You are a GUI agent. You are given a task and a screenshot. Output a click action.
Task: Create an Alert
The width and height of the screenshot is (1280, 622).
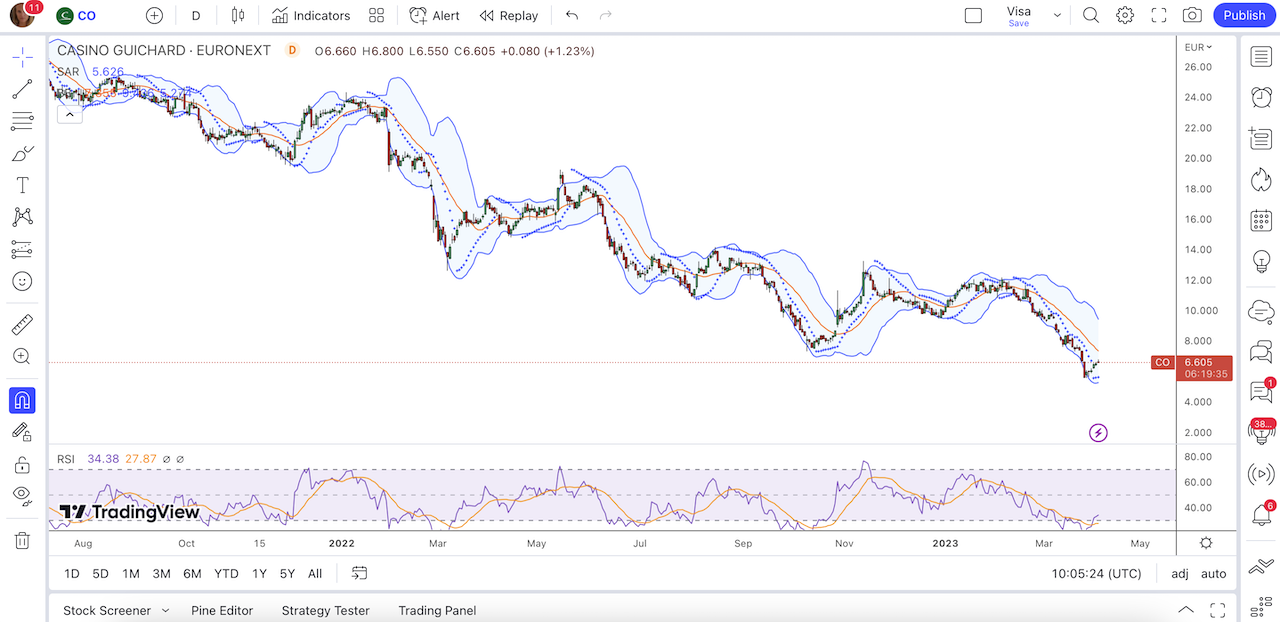tap(435, 15)
